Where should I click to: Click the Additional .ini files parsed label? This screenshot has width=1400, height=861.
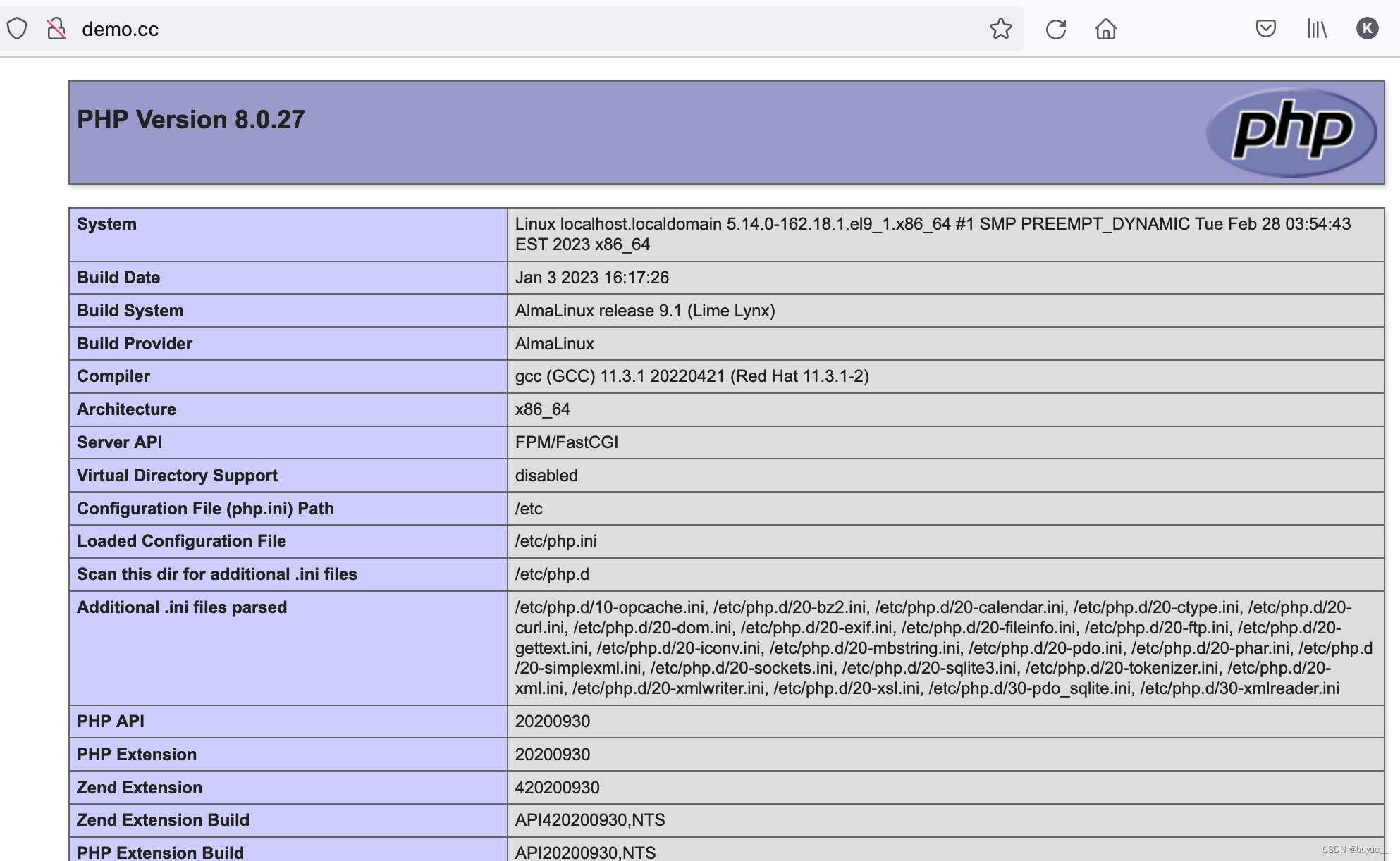click(182, 607)
